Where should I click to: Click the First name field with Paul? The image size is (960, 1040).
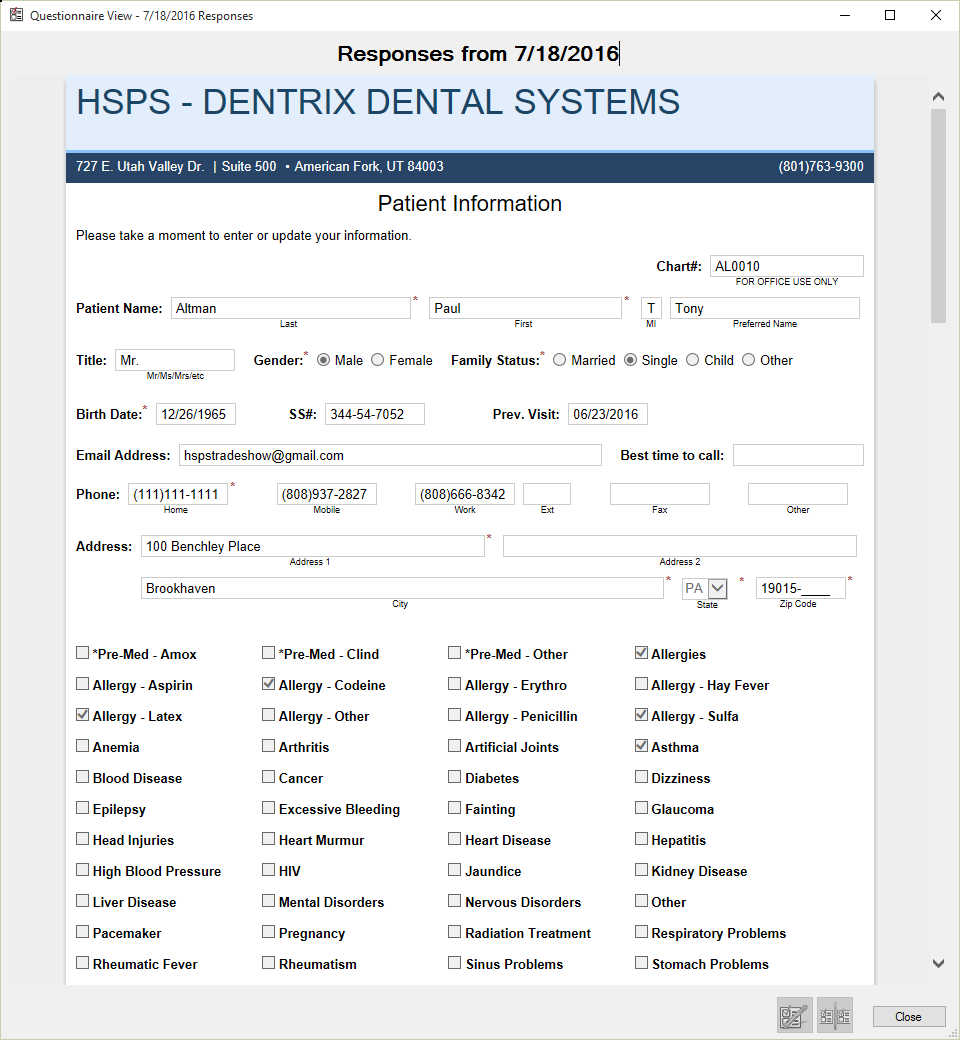(x=525, y=308)
